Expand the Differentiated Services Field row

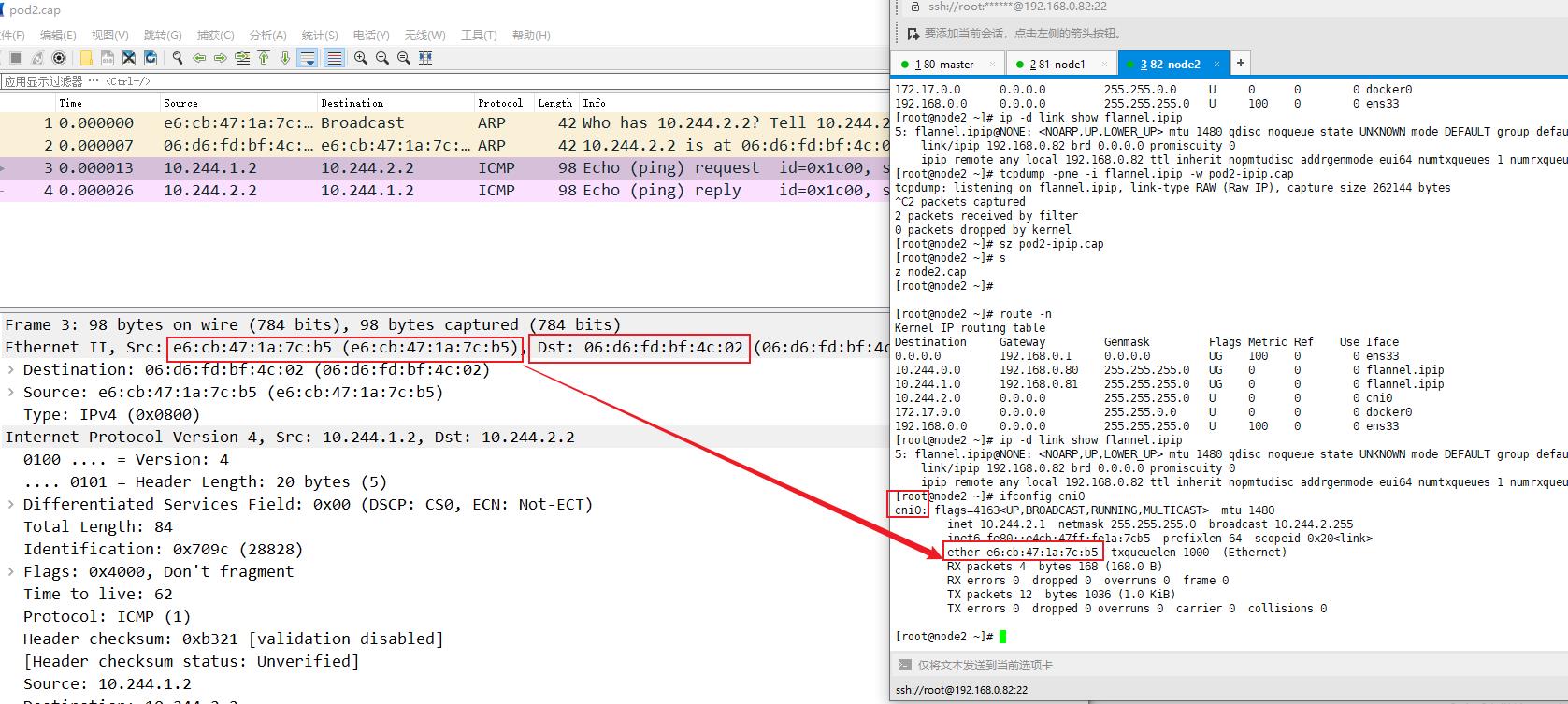(x=11, y=504)
